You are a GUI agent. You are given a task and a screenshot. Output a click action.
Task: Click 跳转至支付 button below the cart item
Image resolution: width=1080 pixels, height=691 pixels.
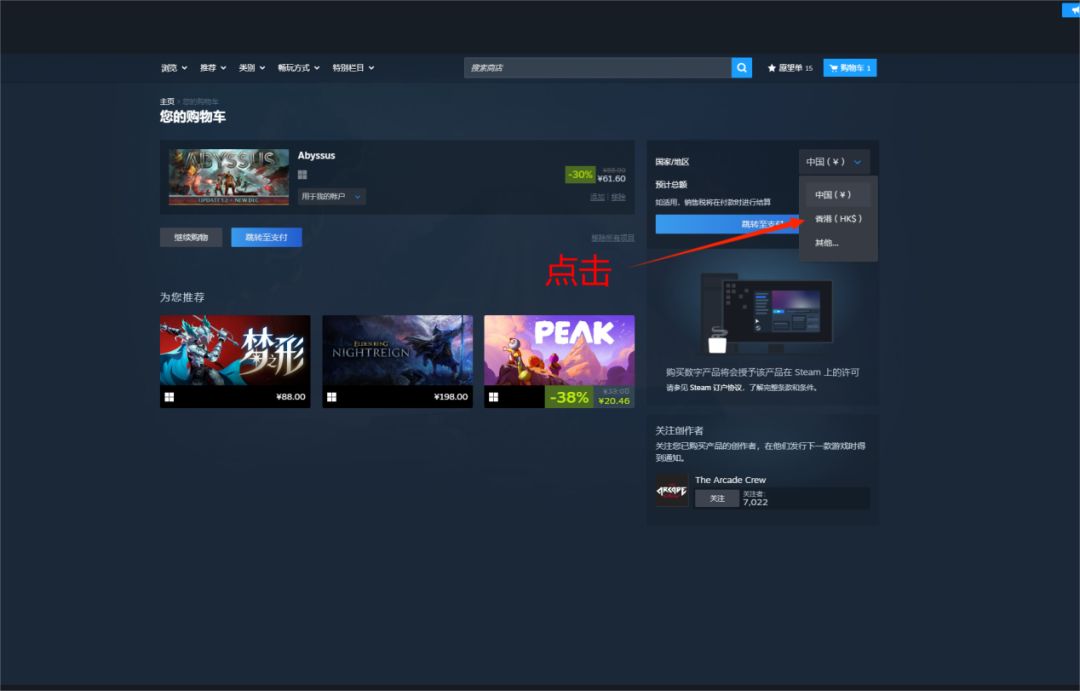click(267, 237)
